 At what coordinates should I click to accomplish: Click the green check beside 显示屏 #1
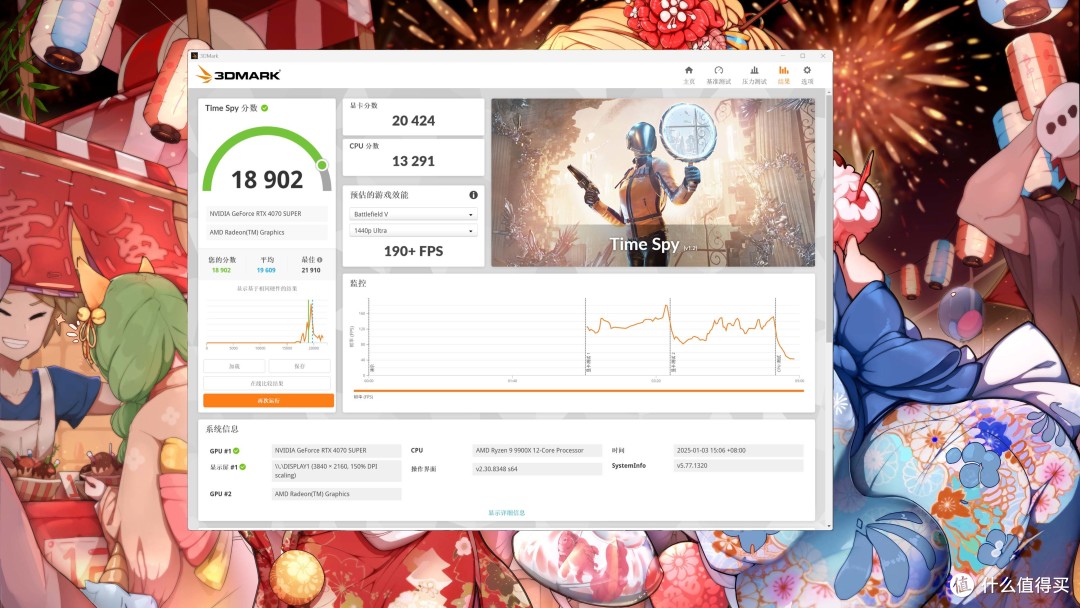(x=242, y=467)
